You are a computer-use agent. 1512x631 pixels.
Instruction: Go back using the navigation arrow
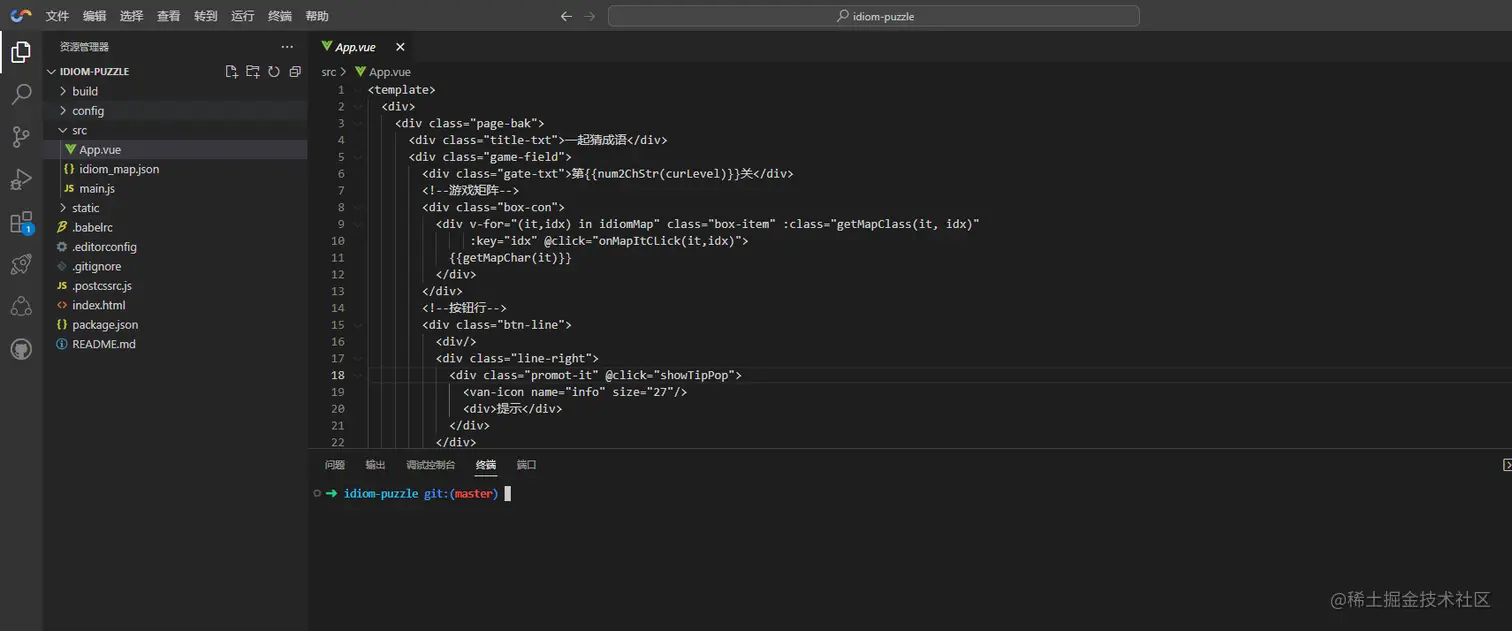click(567, 16)
